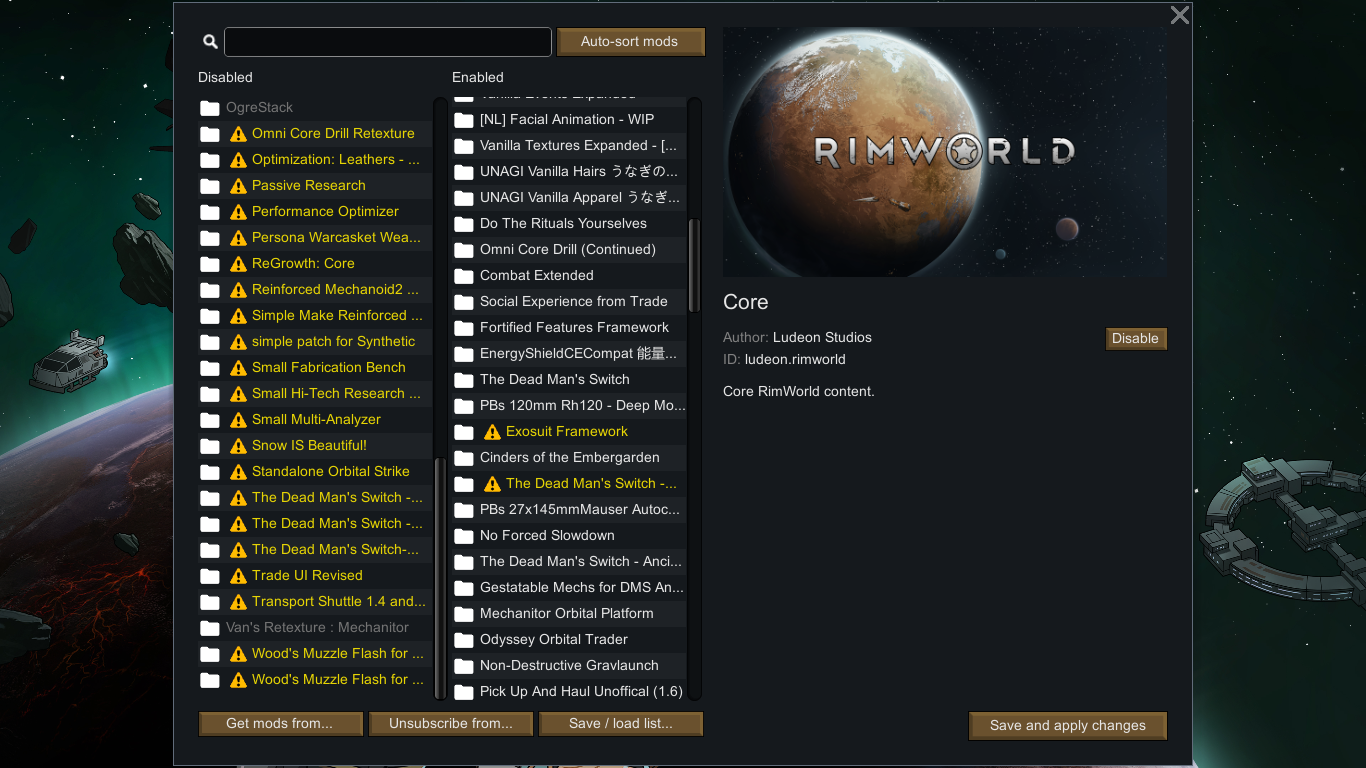Viewport: 1366px width, 768px height.
Task: Click warning icon beside Omni Core Drill Retexture
Action: pos(238,134)
